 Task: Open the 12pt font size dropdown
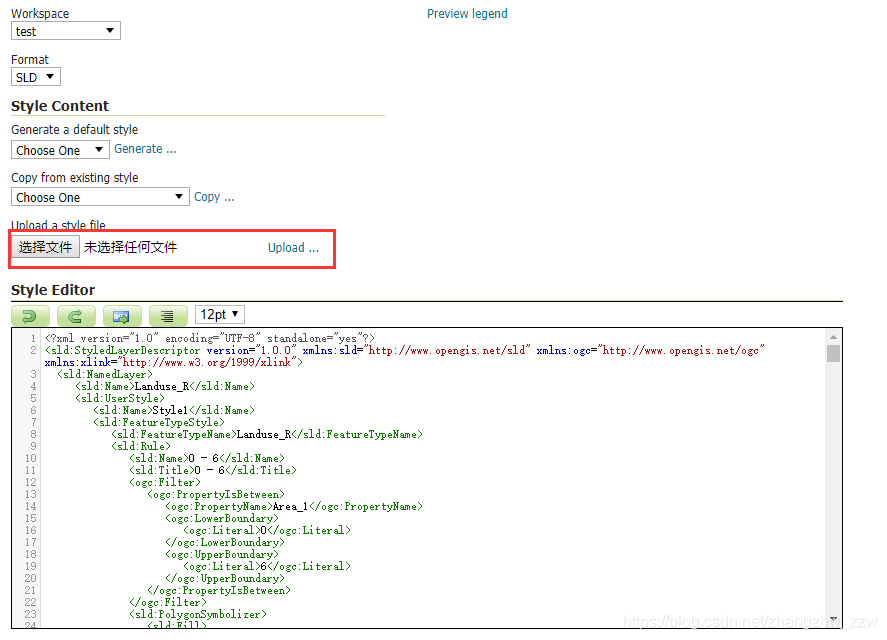pyautogui.click(x=219, y=314)
